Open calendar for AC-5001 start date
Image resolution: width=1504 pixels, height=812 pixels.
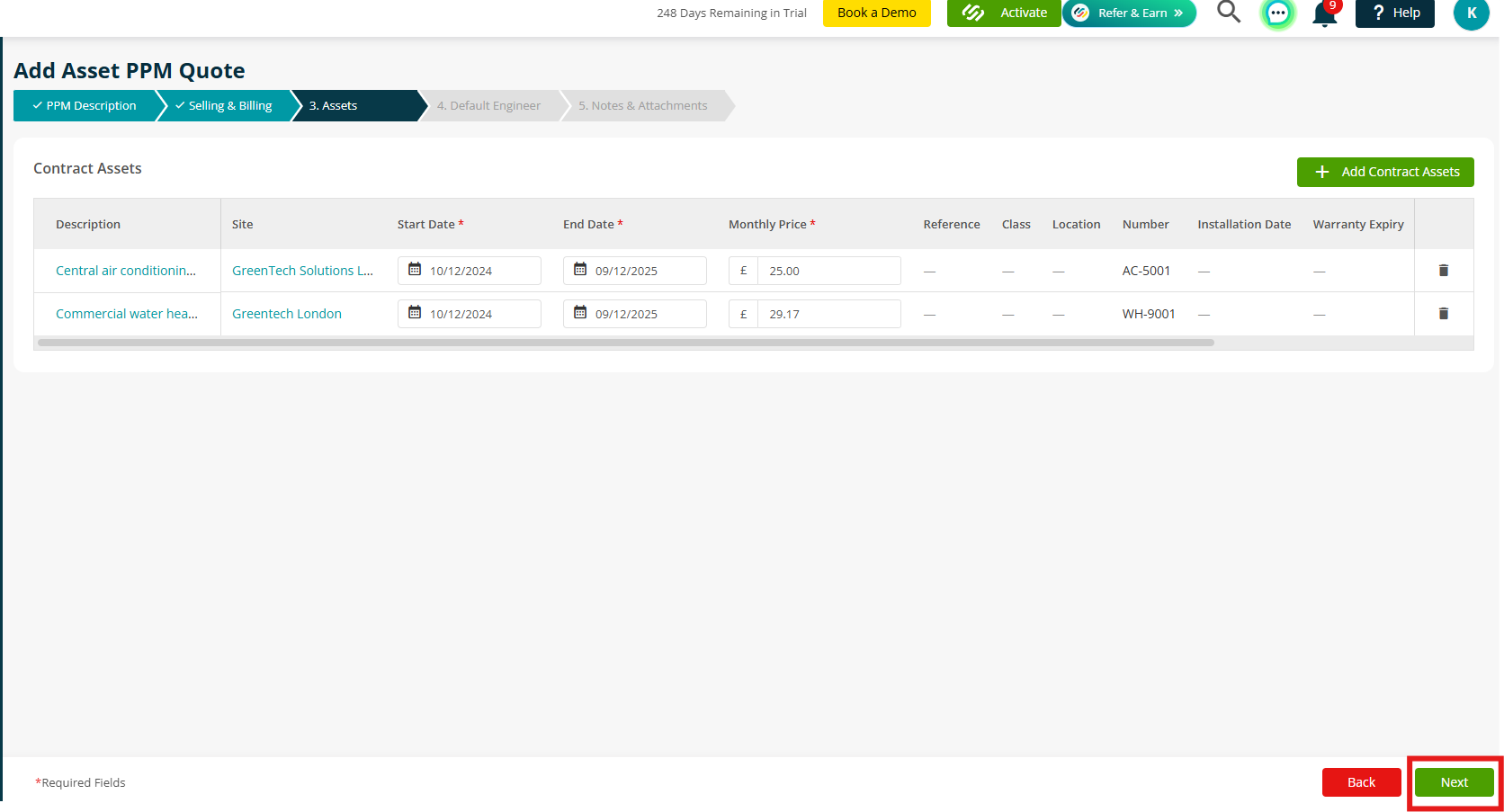click(415, 270)
